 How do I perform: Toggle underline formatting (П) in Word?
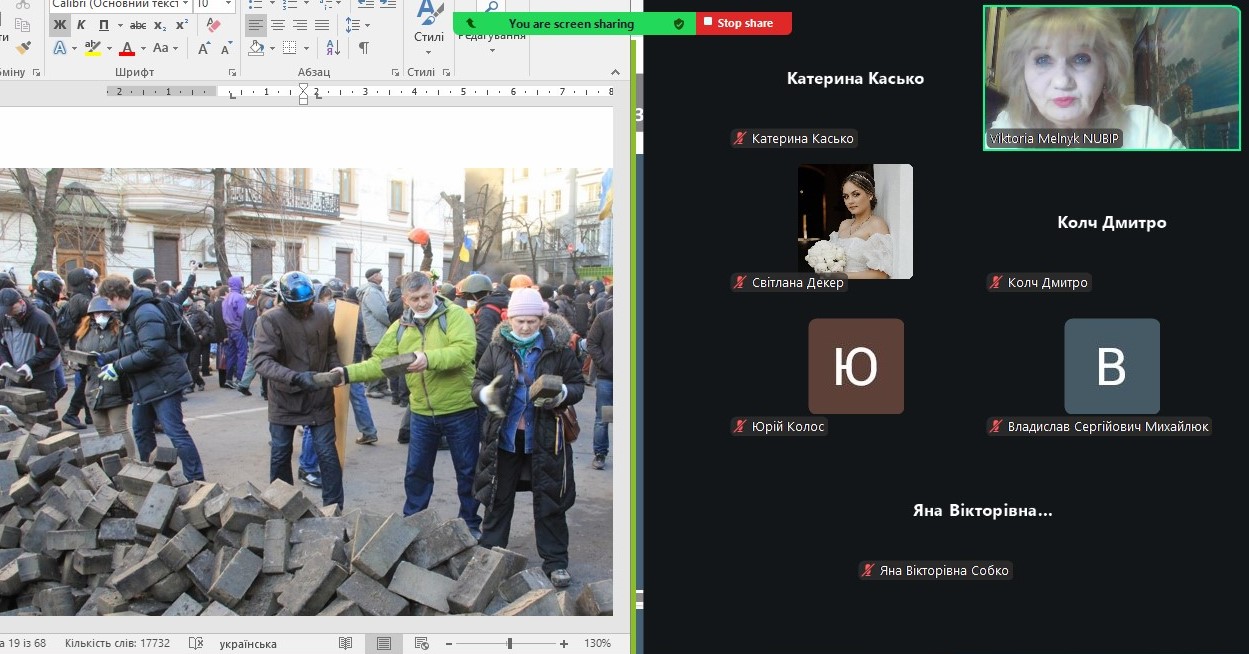tap(103, 25)
